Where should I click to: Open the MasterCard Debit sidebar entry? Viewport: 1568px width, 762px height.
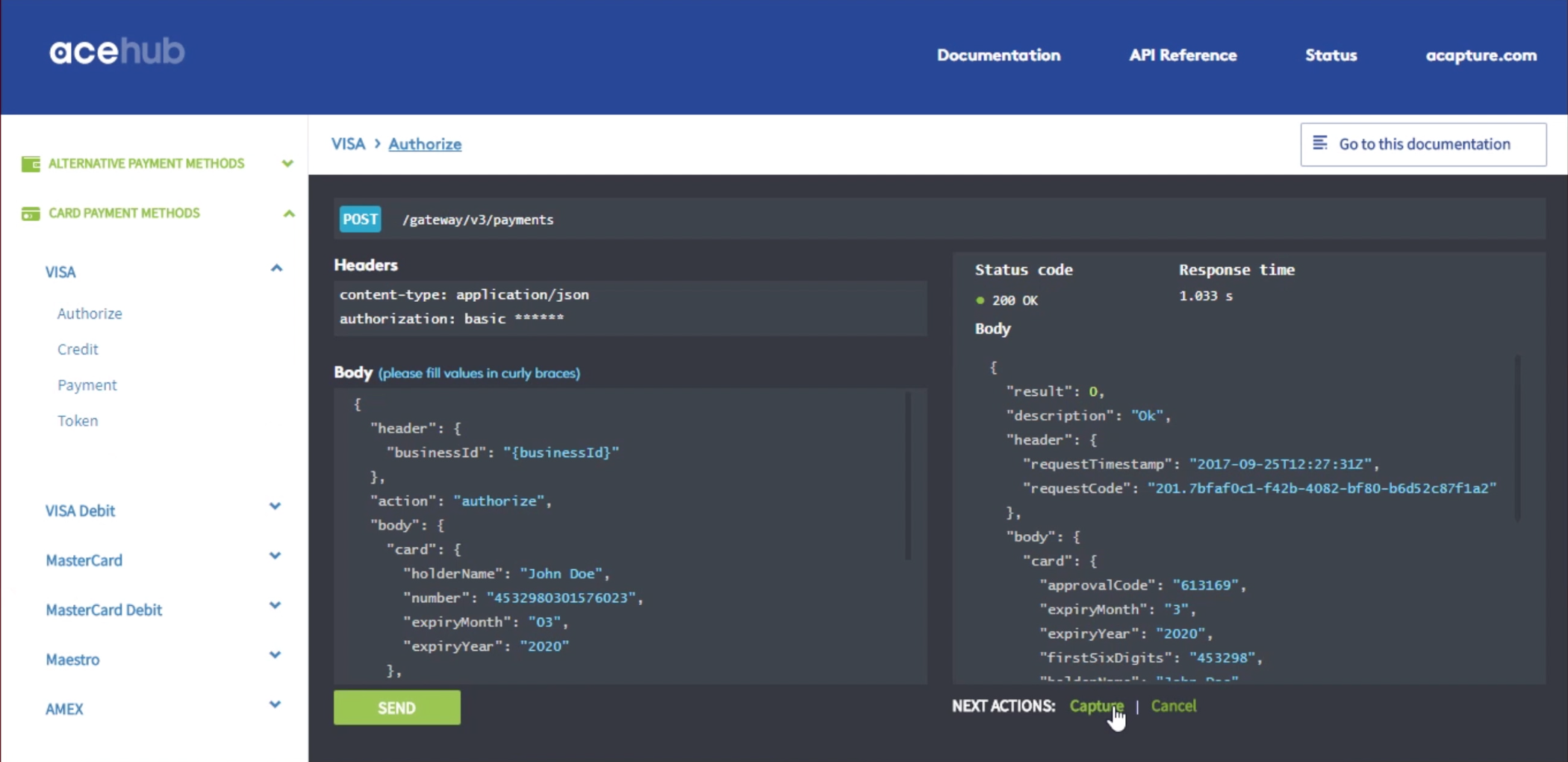[x=104, y=610]
